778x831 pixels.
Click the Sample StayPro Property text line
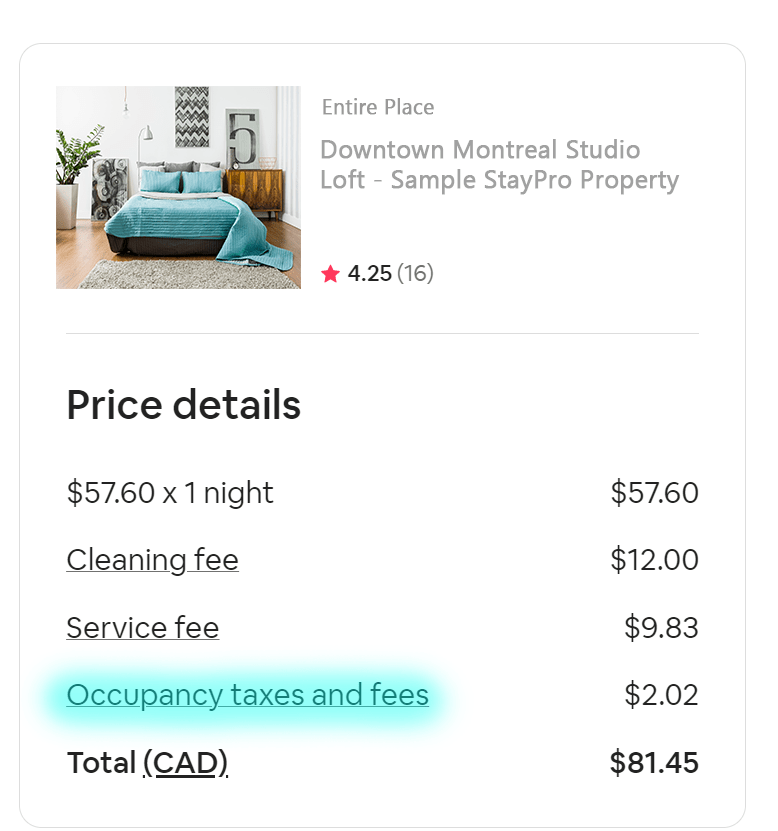[535, 180]
